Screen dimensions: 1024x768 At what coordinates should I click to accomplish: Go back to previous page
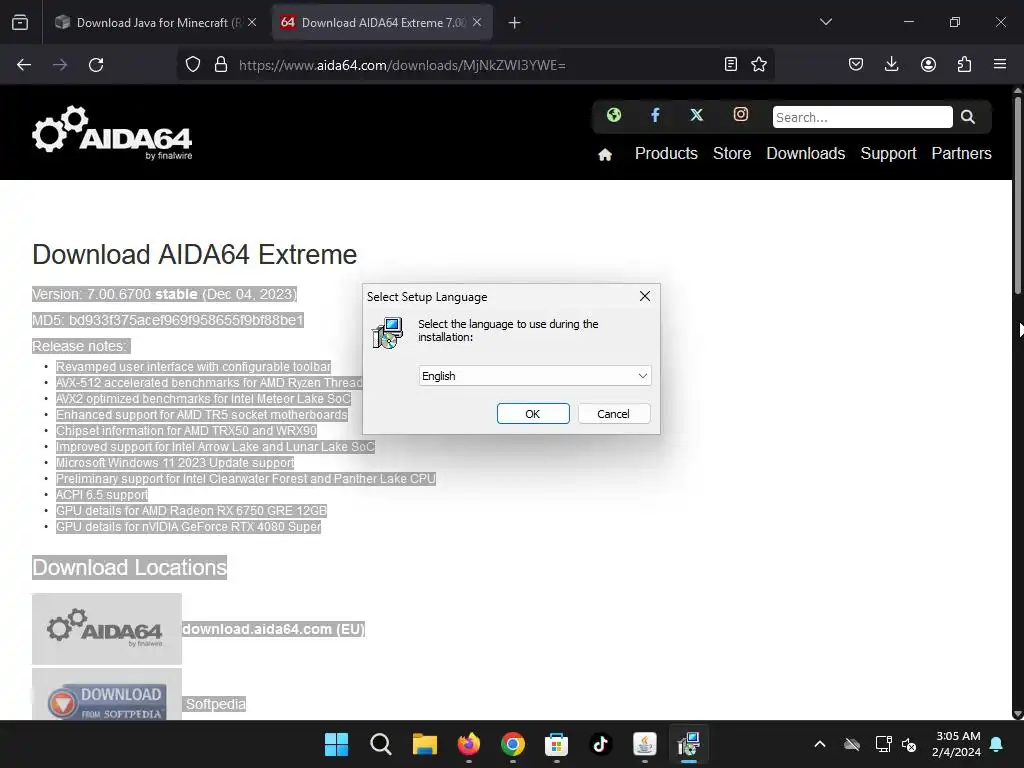pyautogui.click(x=24, y=65)
